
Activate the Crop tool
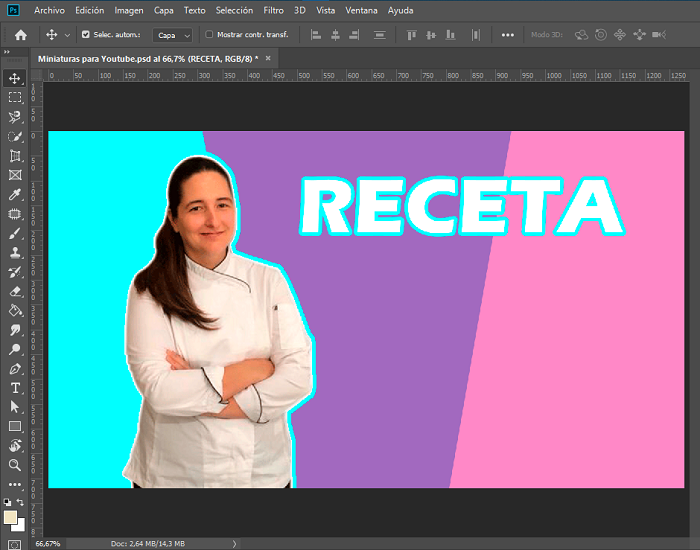point(15,156)
